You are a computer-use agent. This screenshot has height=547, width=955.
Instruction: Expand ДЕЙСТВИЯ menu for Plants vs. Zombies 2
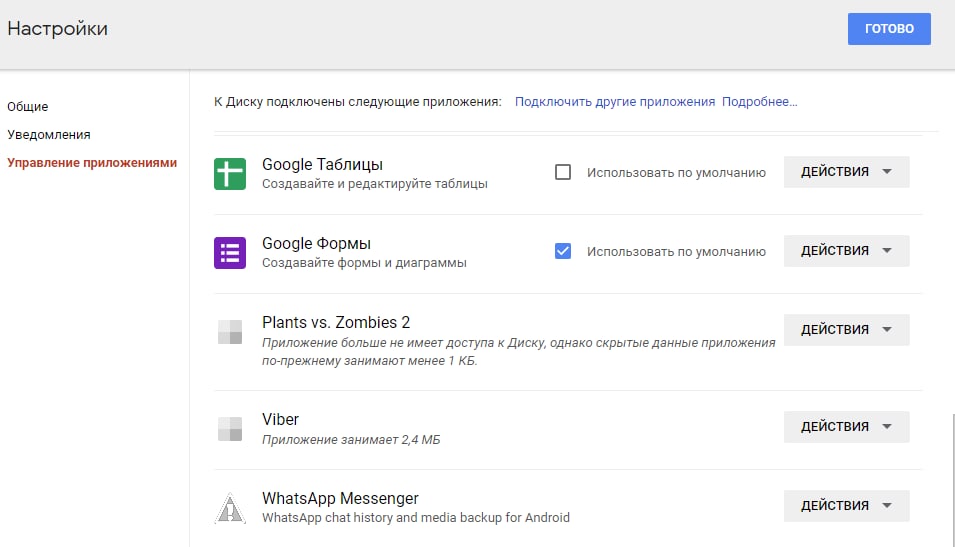(x=846, y=330)
